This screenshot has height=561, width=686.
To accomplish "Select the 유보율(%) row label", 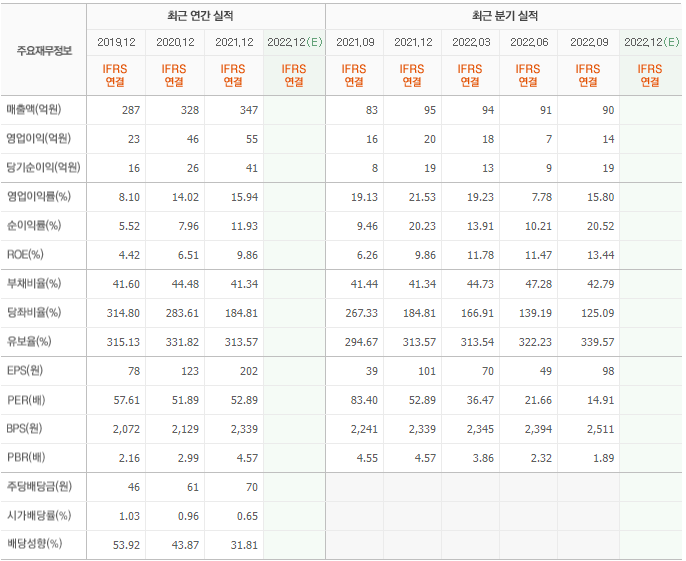I will click(29, 341).
